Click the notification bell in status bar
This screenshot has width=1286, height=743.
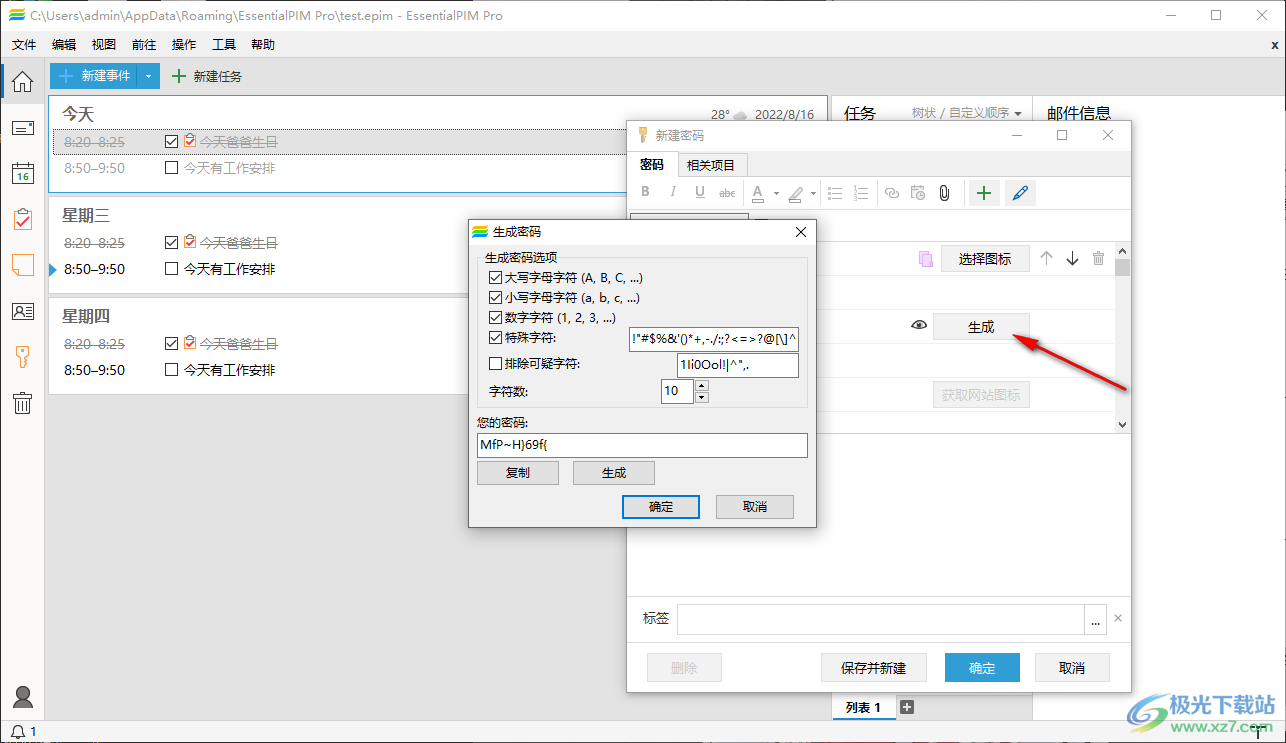(x=18, y=733)
